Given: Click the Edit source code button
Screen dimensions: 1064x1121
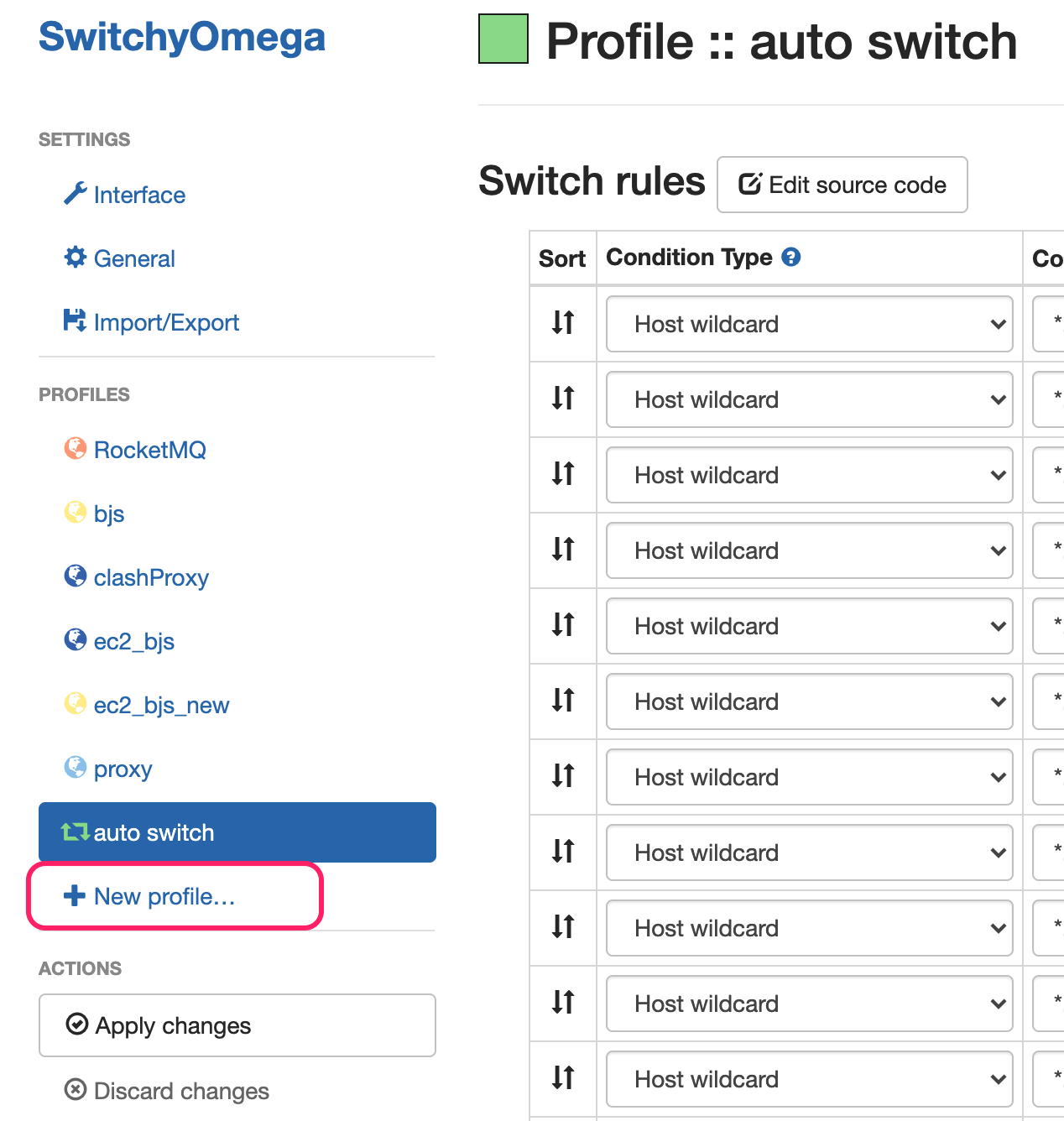Looking at the screenshot, I should (842, 185).
